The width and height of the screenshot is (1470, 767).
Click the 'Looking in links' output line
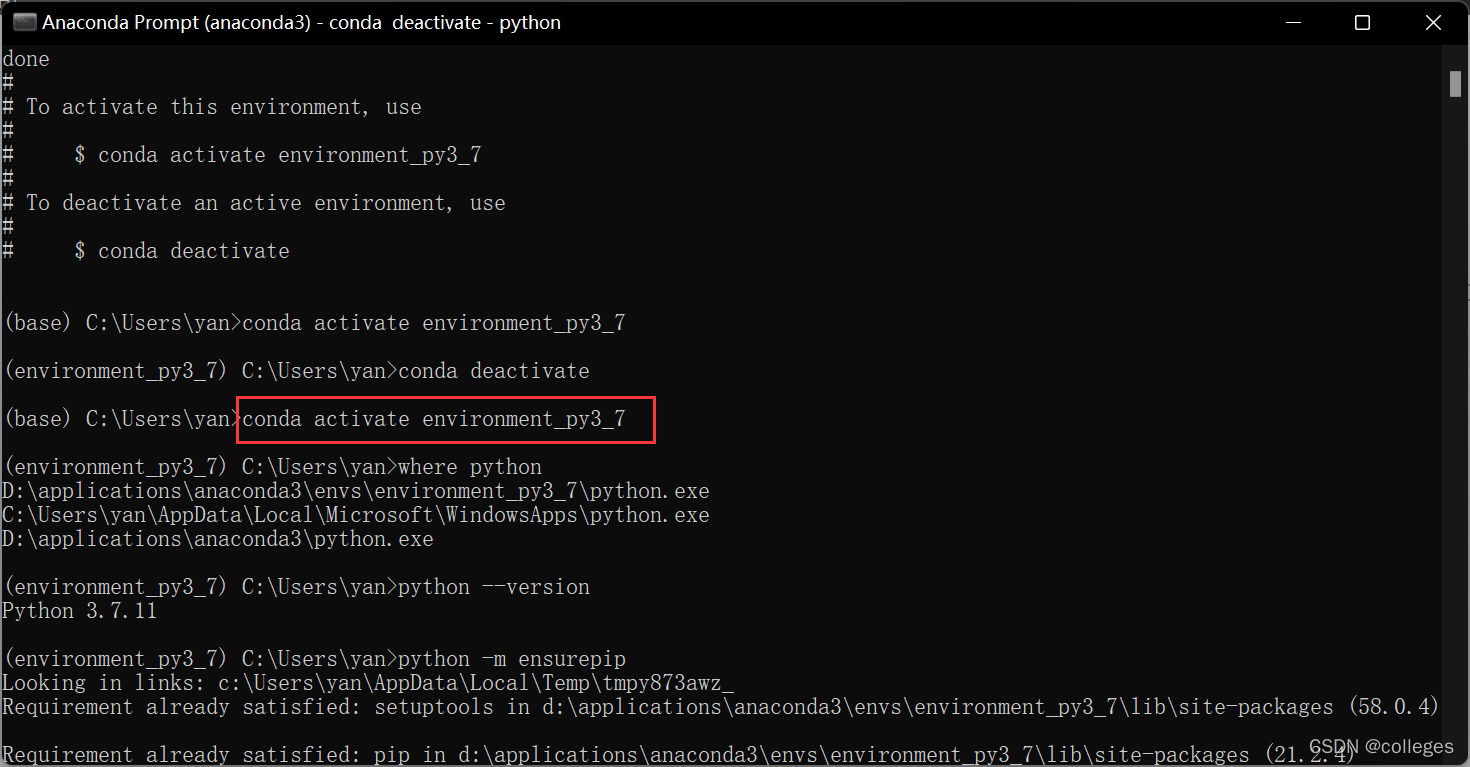pyautogui.click(x=368, y=683)
